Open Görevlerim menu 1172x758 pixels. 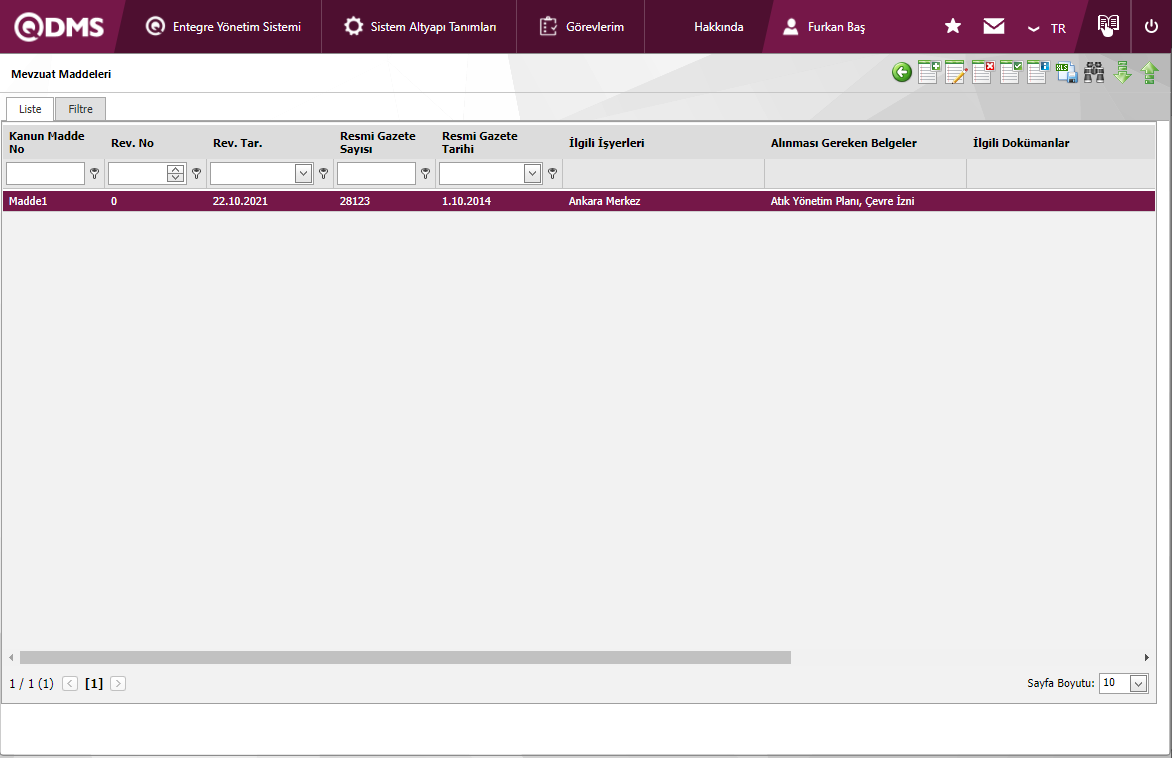581,27
